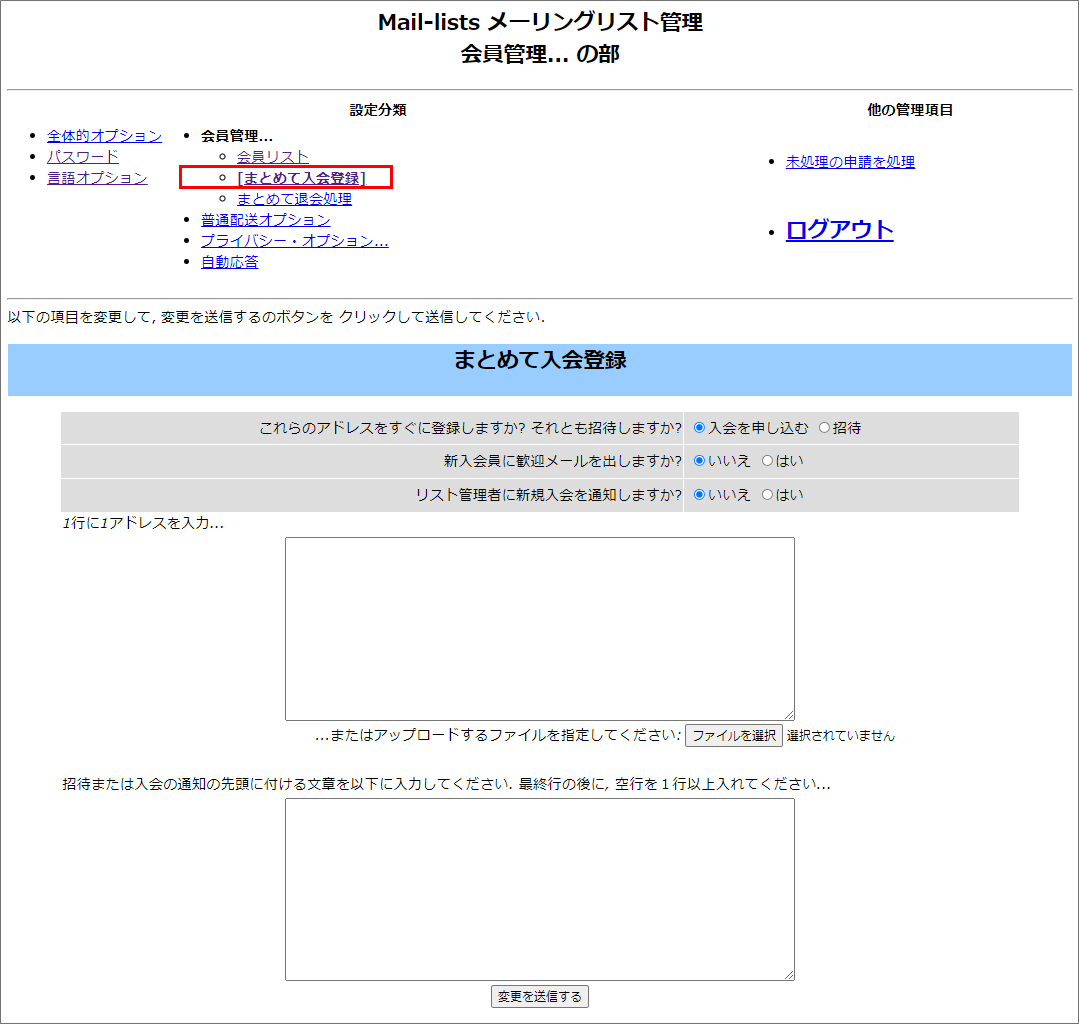Image resolution: width=1079 pixels, height=1024 pixels.
Task: Choose the 招待 radio option
Action: pos(825,428)
